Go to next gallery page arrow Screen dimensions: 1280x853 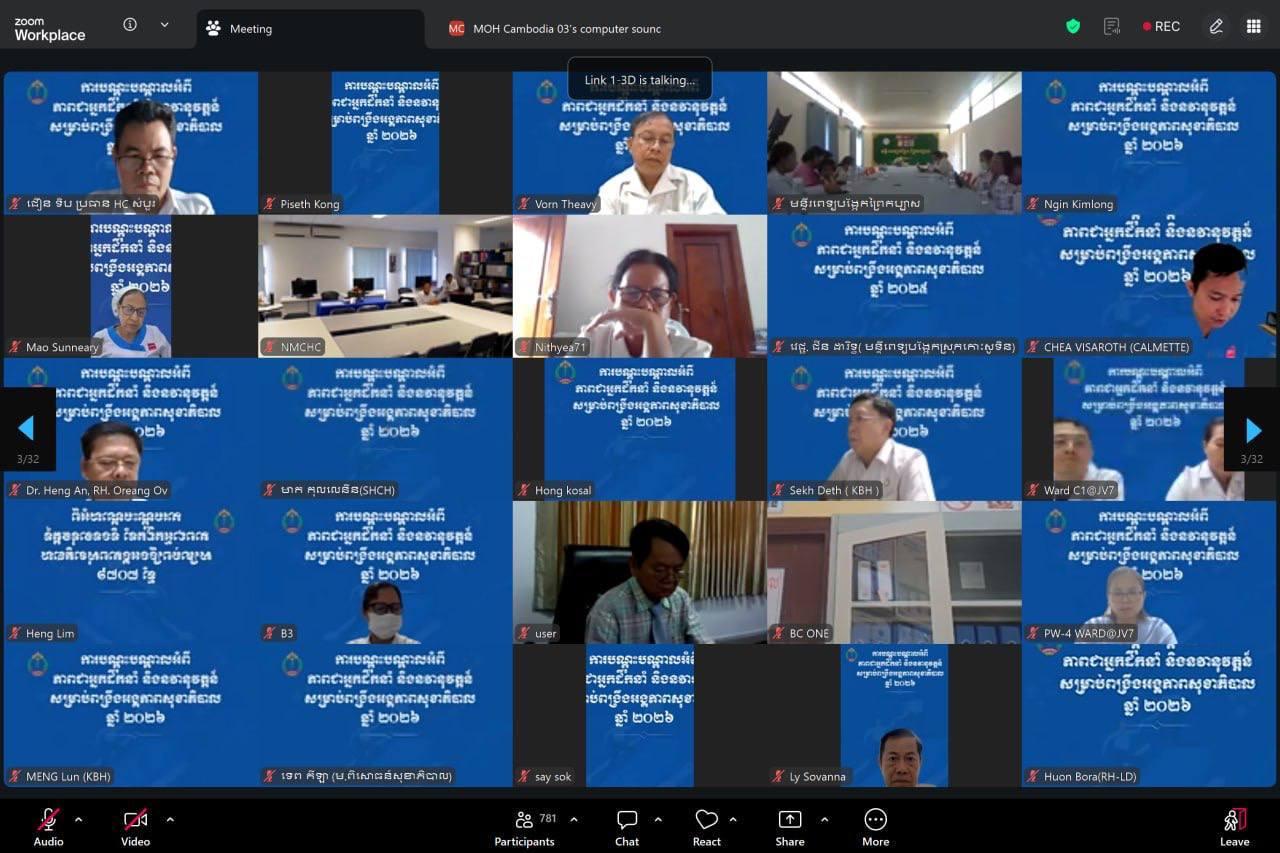(x=1252, y=429)
